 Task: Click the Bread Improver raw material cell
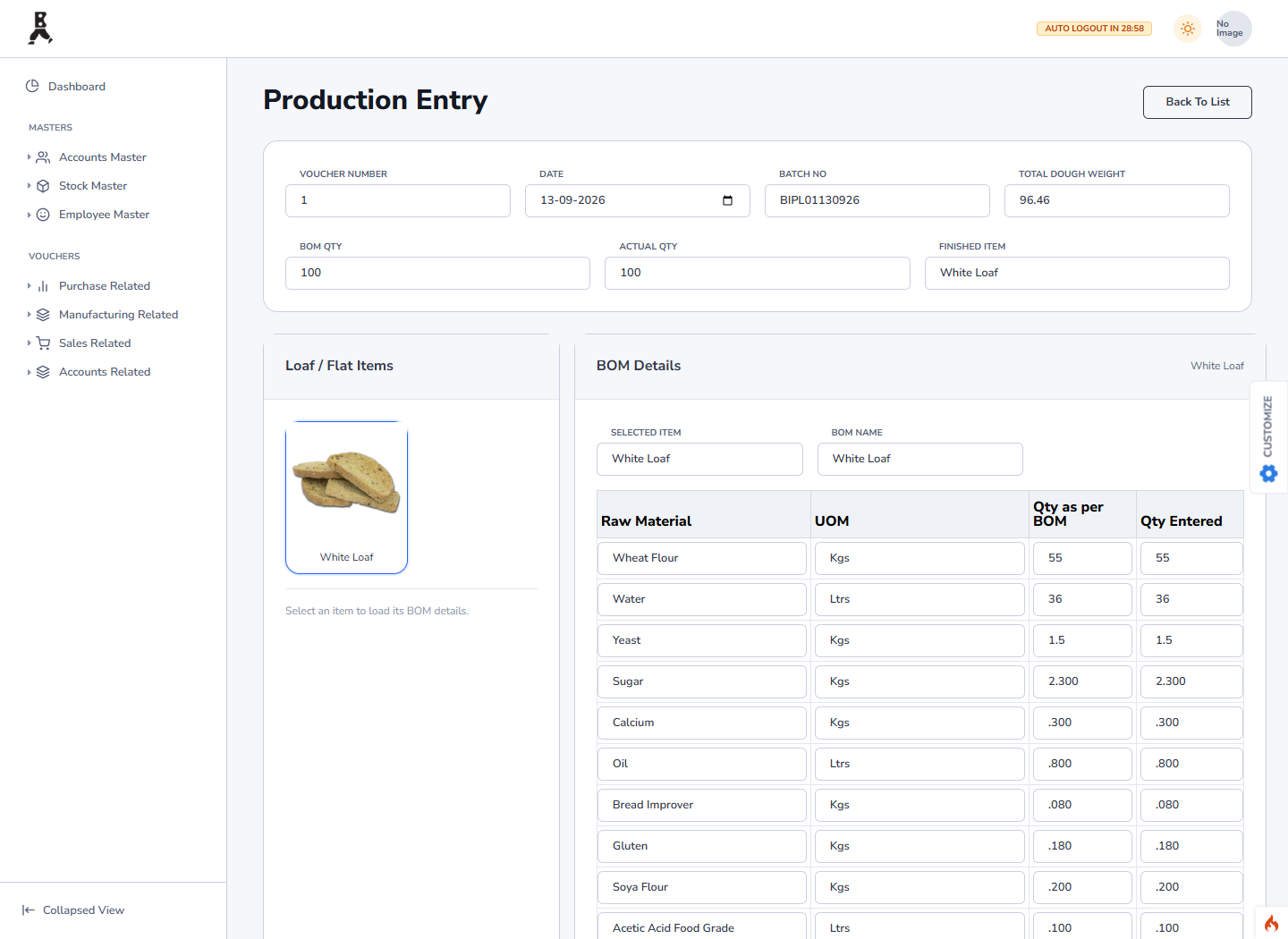tap(702, 805)
